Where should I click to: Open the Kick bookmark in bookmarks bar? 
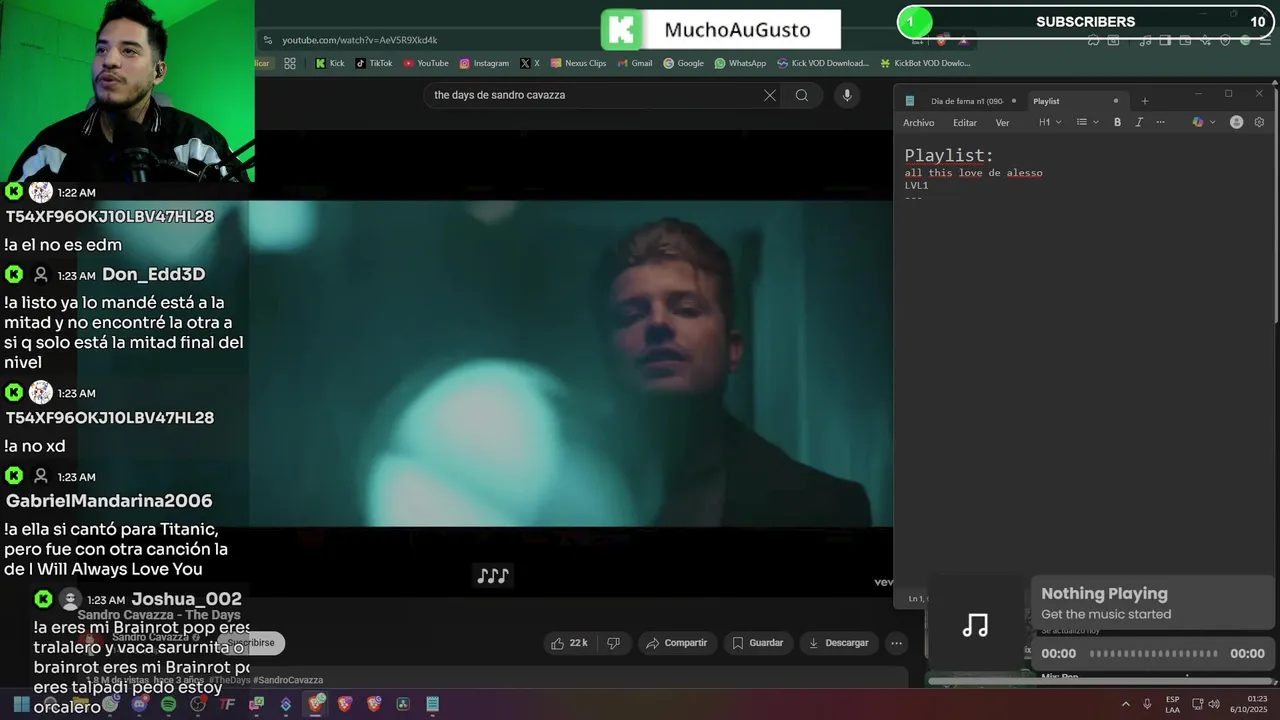[x=330, y=63]
